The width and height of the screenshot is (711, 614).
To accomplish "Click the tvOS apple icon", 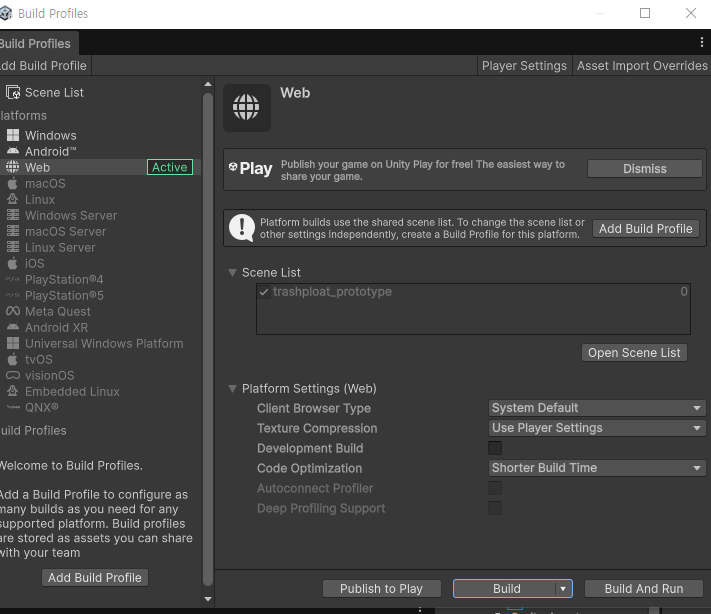I will (13, 359).
